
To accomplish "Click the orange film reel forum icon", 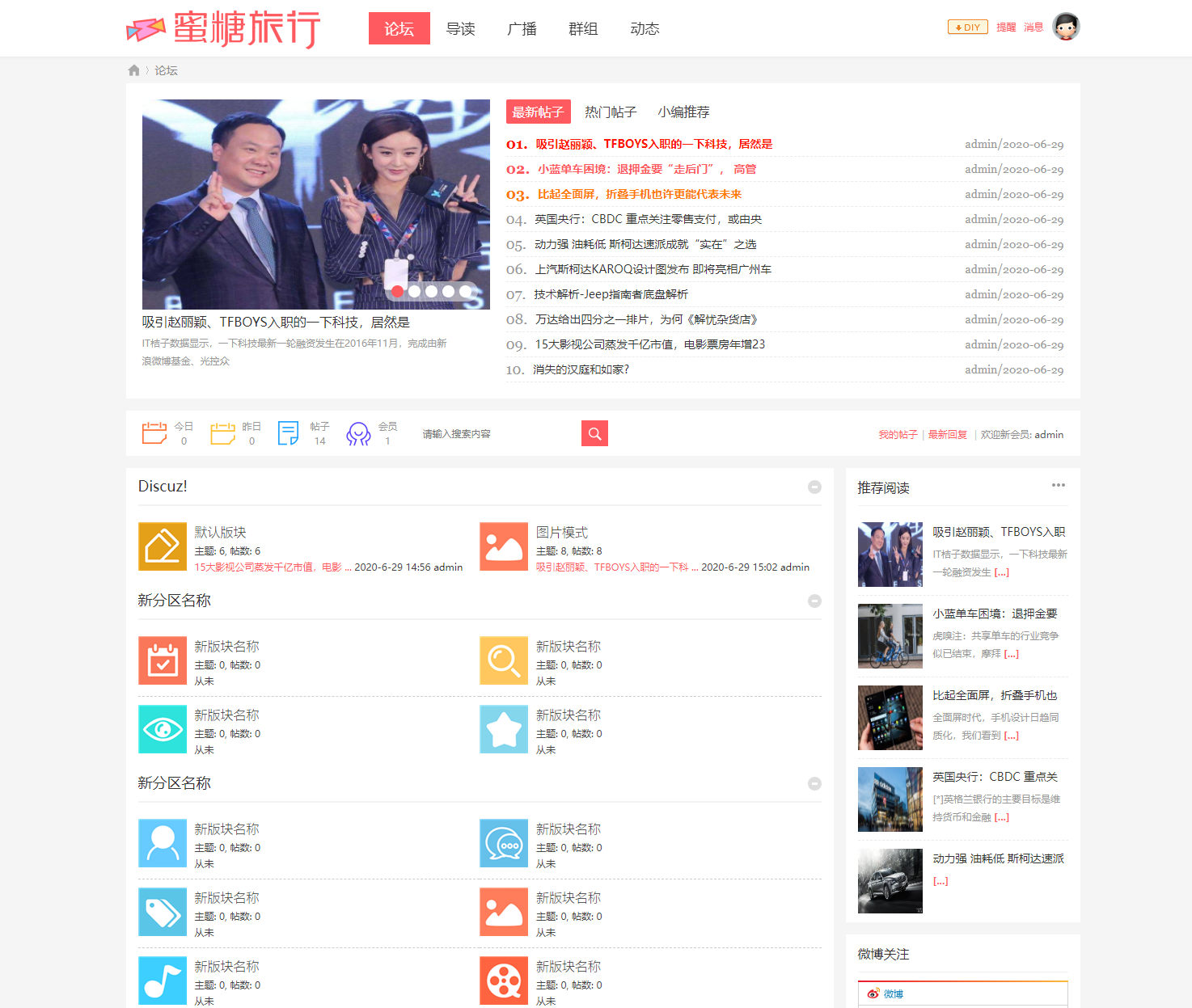I will pyautogui.click(x=504, y=981).
